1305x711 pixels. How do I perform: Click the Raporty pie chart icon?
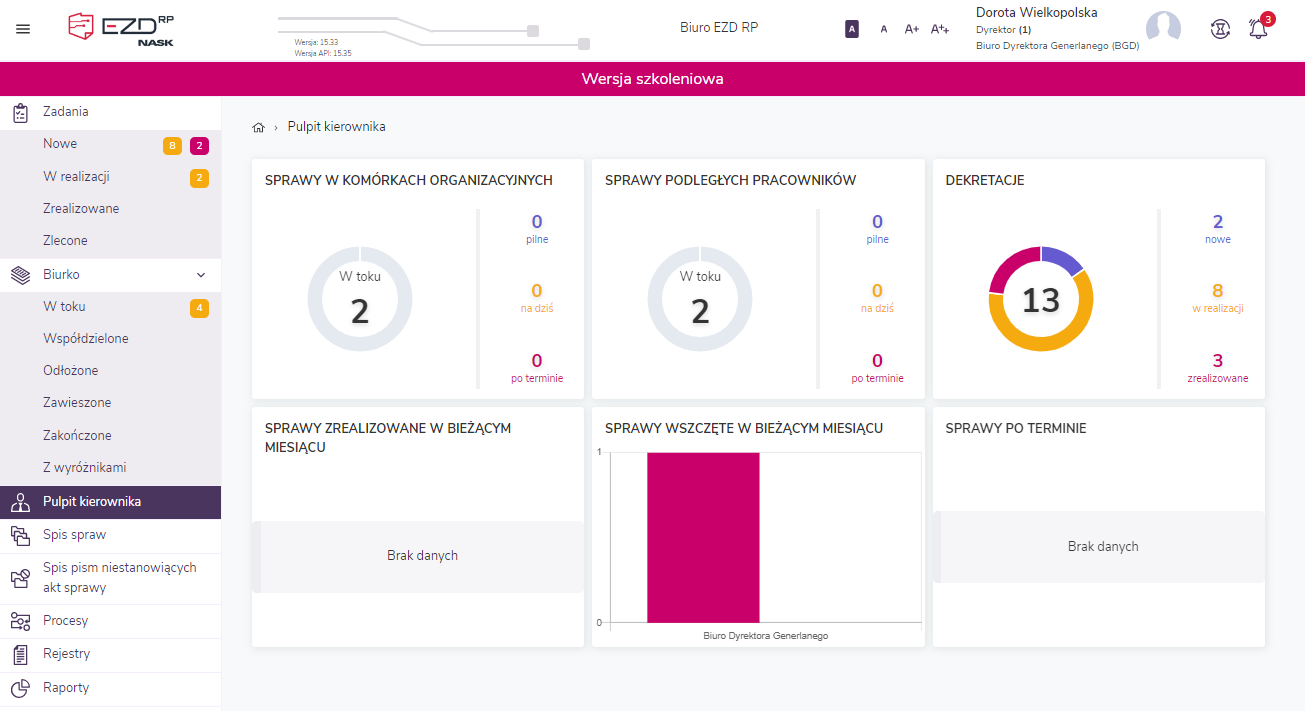tap(20, 688)
